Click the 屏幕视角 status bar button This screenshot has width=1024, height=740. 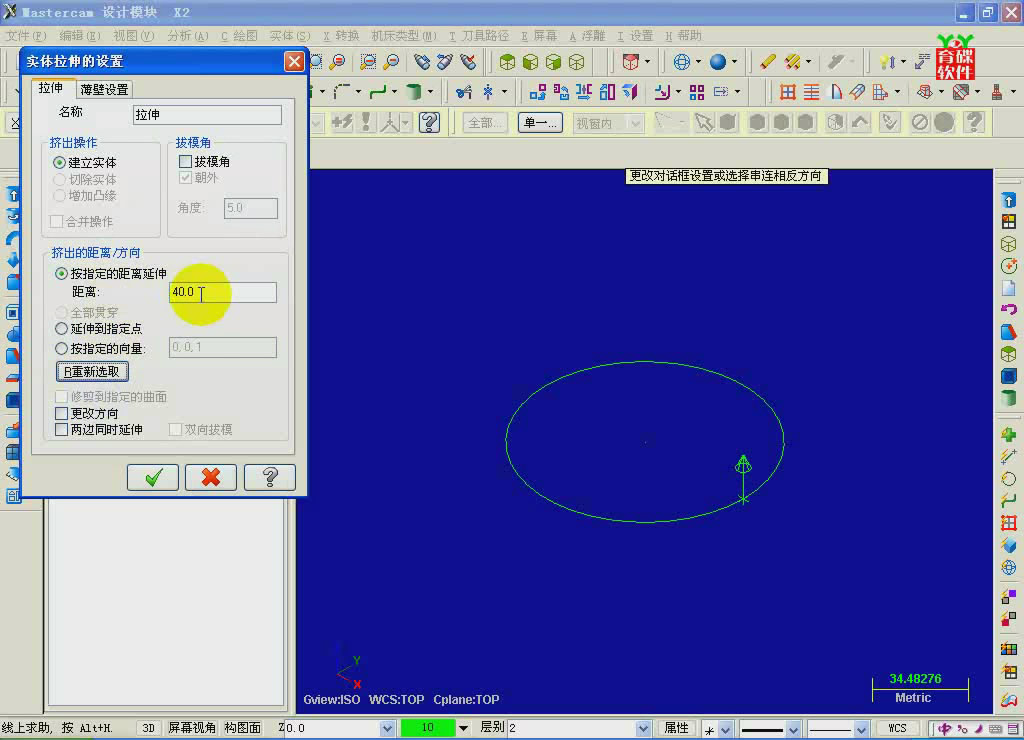coord(192,728)
